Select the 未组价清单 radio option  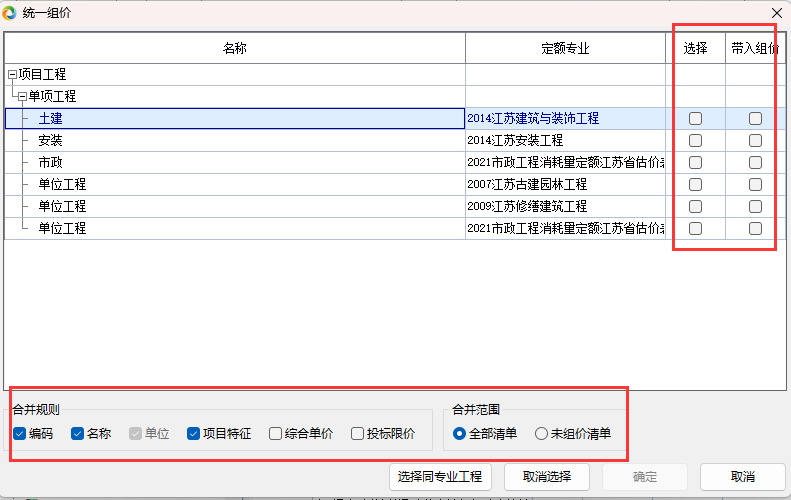[542, 434]
